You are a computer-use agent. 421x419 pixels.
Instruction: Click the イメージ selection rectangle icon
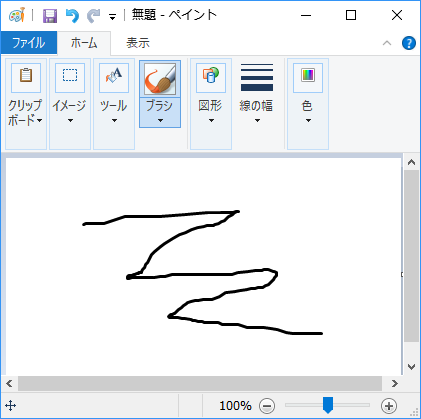70,77
